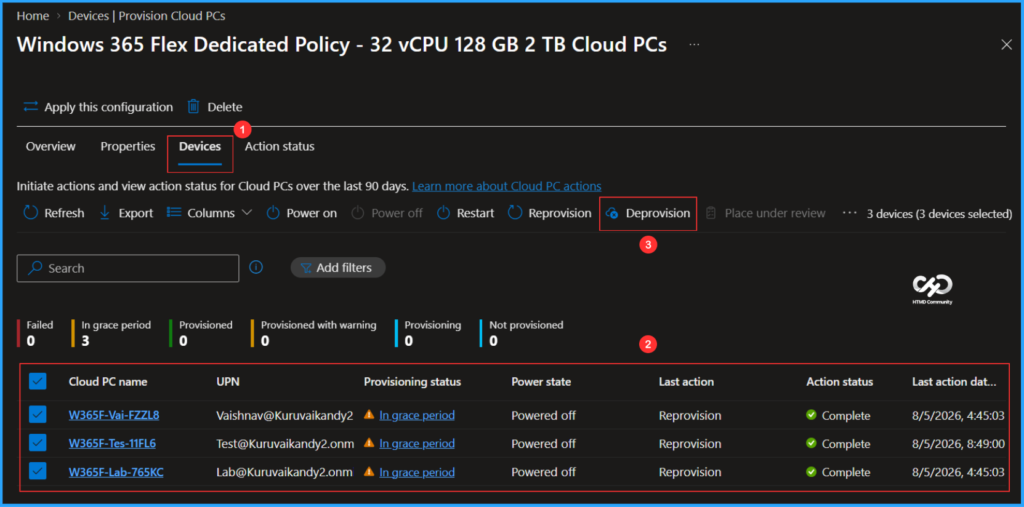Sort by UPN column header
The height and width of the screenshot is (507, 1024).
pos(228,382)
